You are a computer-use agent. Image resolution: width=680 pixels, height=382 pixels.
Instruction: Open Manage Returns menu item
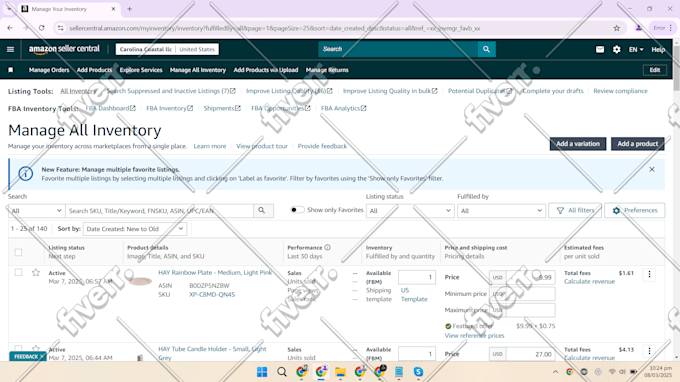(x=327, y=70)
